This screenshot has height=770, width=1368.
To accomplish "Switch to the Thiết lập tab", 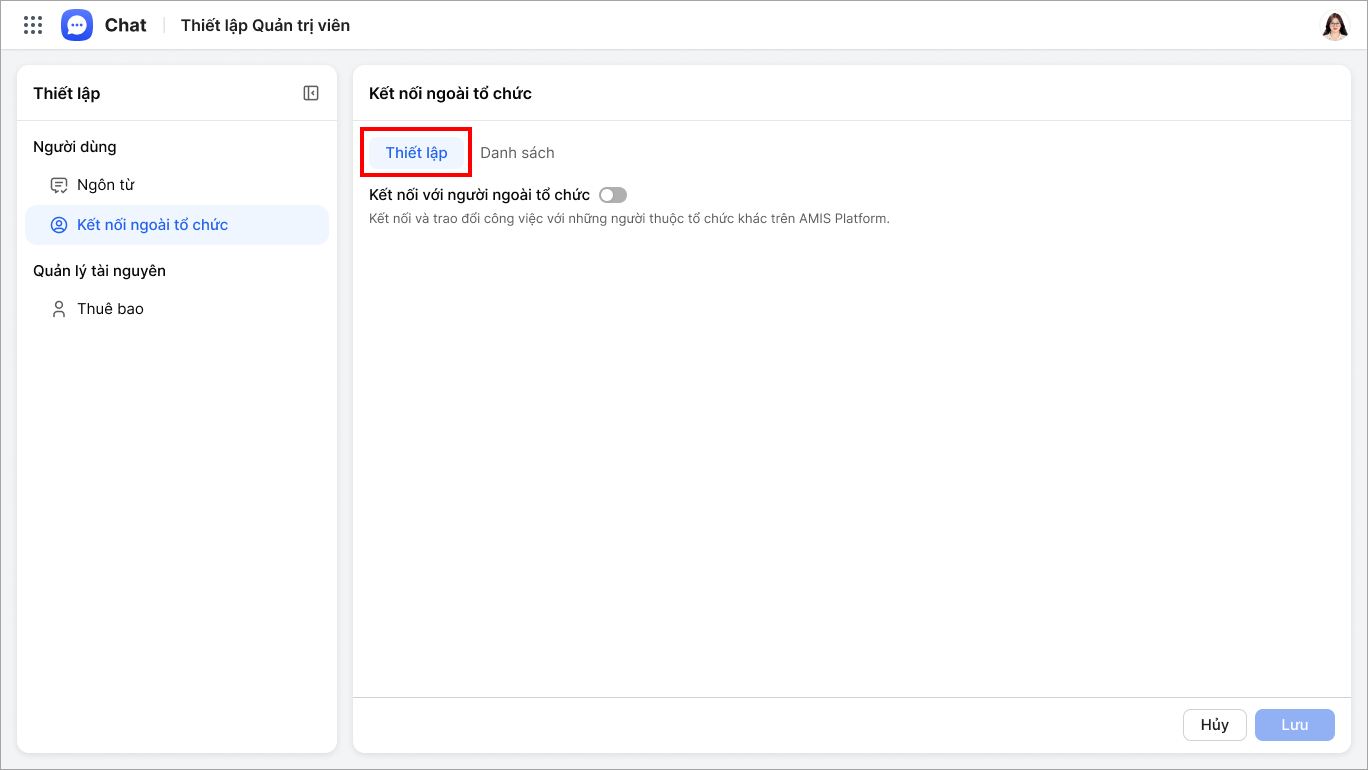I will (x=416, y=153).
